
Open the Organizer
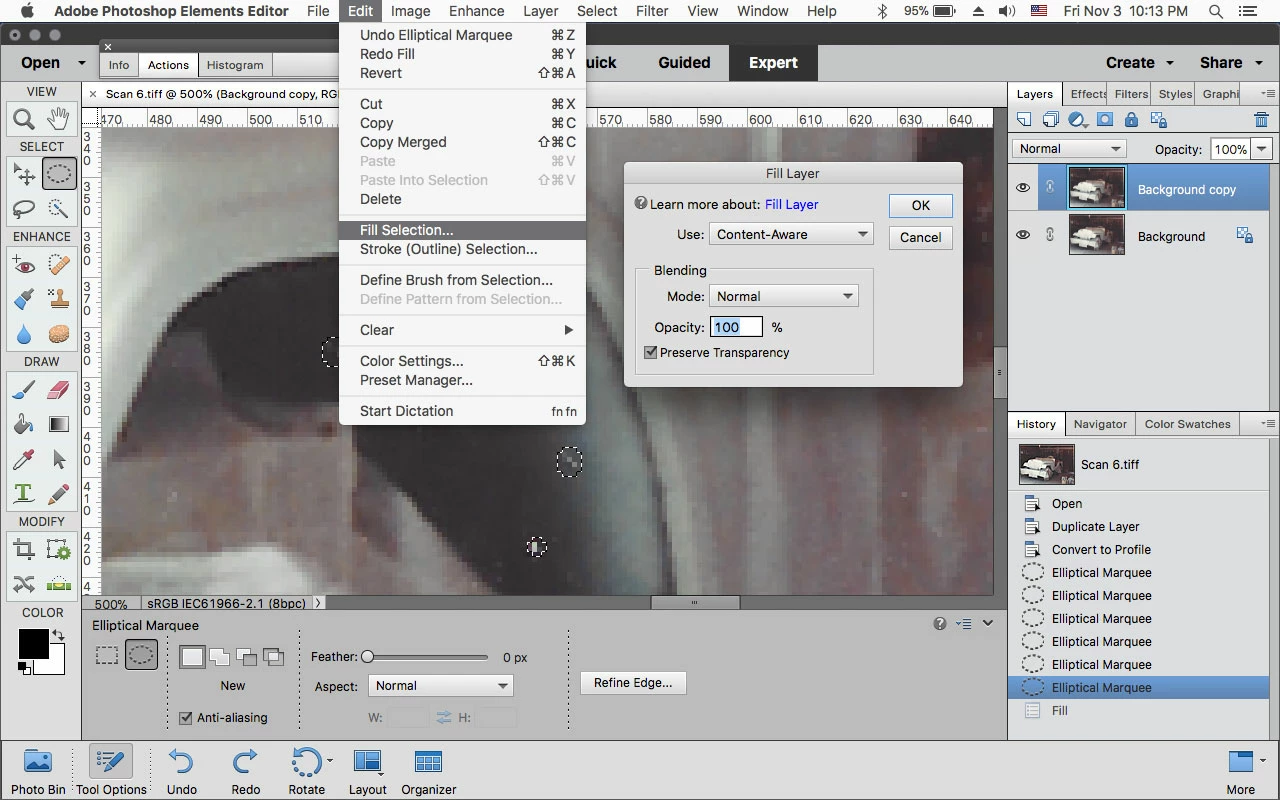[429, 771]
